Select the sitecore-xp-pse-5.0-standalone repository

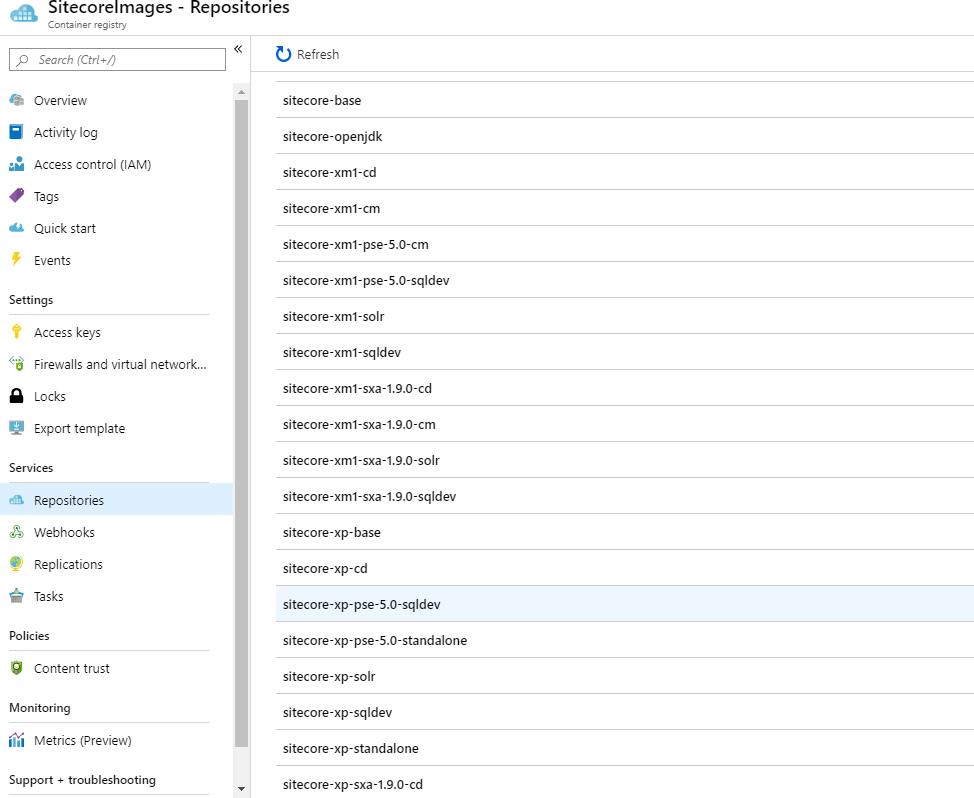375,640
